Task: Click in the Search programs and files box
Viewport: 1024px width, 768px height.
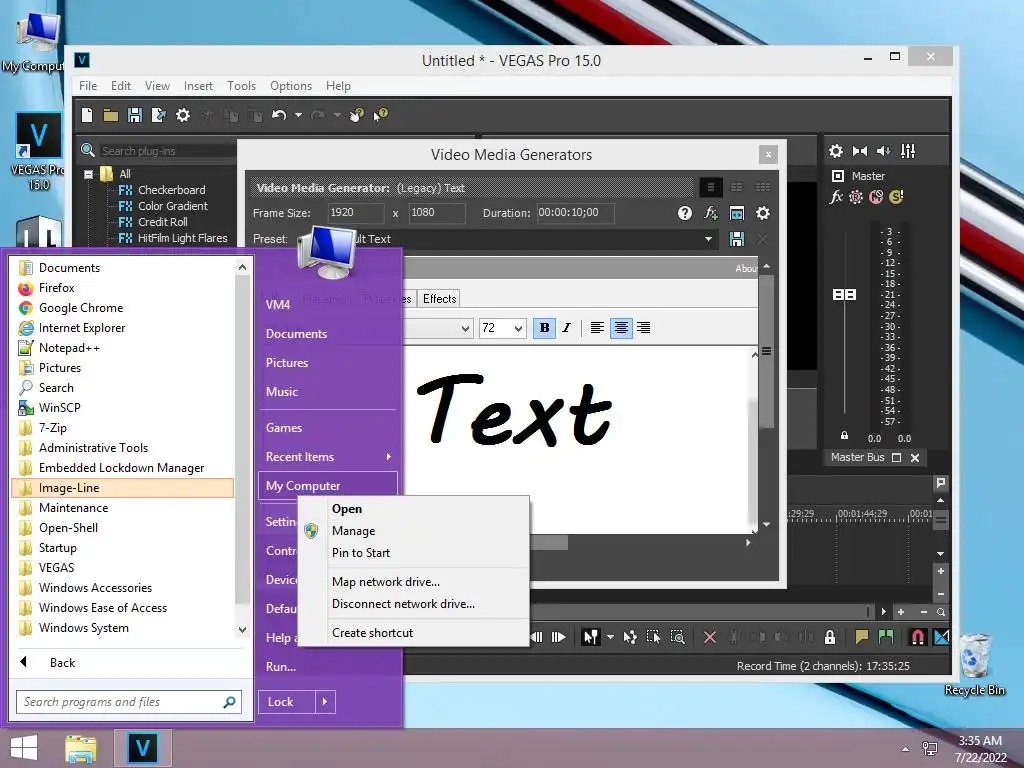Action: (x=129, y=702)
